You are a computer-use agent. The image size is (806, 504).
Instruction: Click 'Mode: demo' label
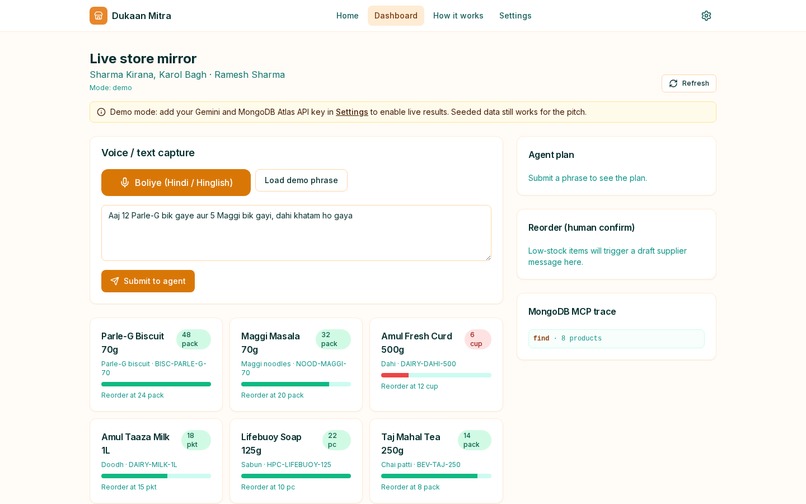coord(111,88)
